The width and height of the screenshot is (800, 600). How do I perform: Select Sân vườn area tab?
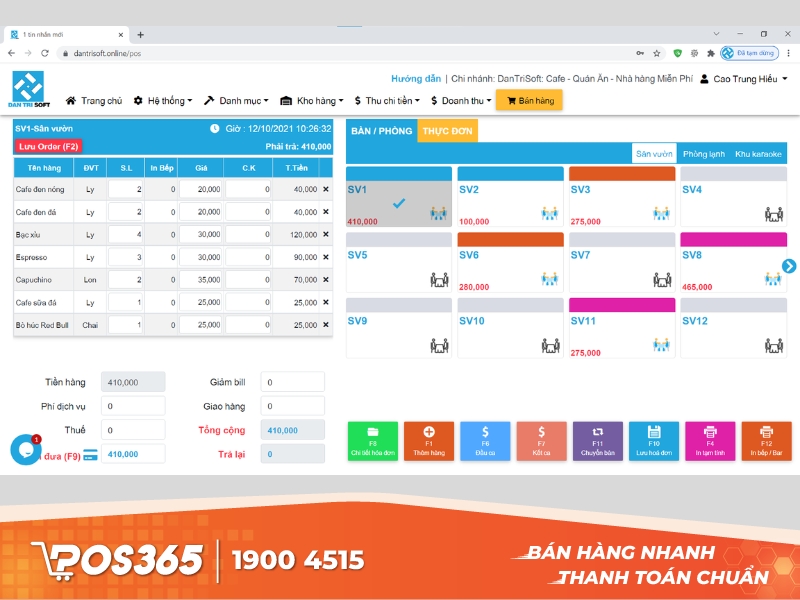tap(654, 154)
